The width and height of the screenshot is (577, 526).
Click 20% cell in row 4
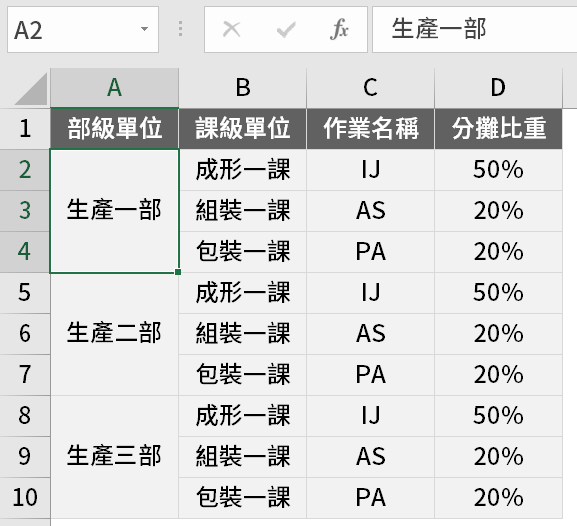(498, 252)
